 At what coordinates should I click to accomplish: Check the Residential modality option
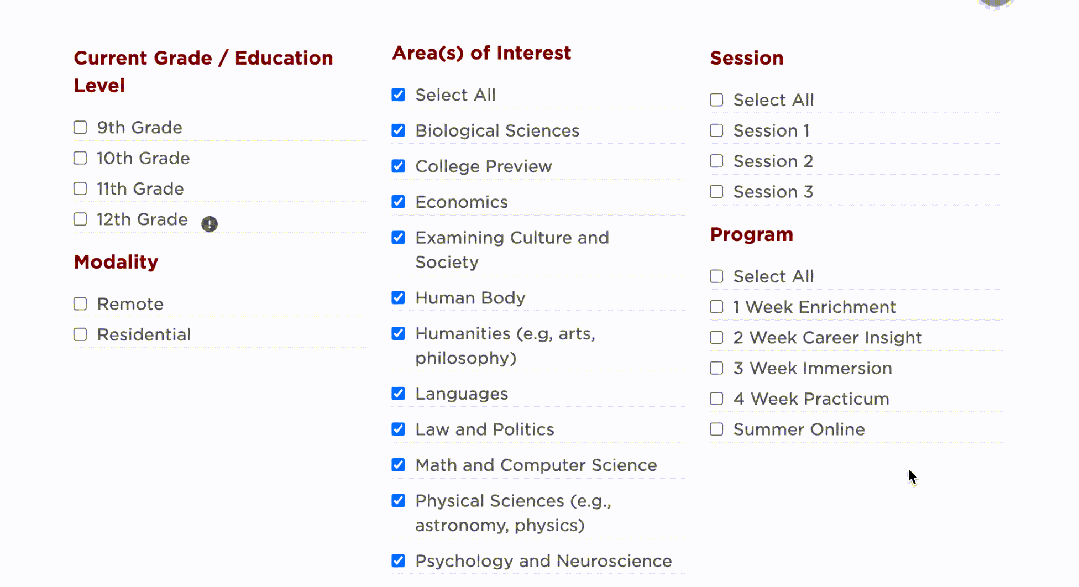coord(81,334)
